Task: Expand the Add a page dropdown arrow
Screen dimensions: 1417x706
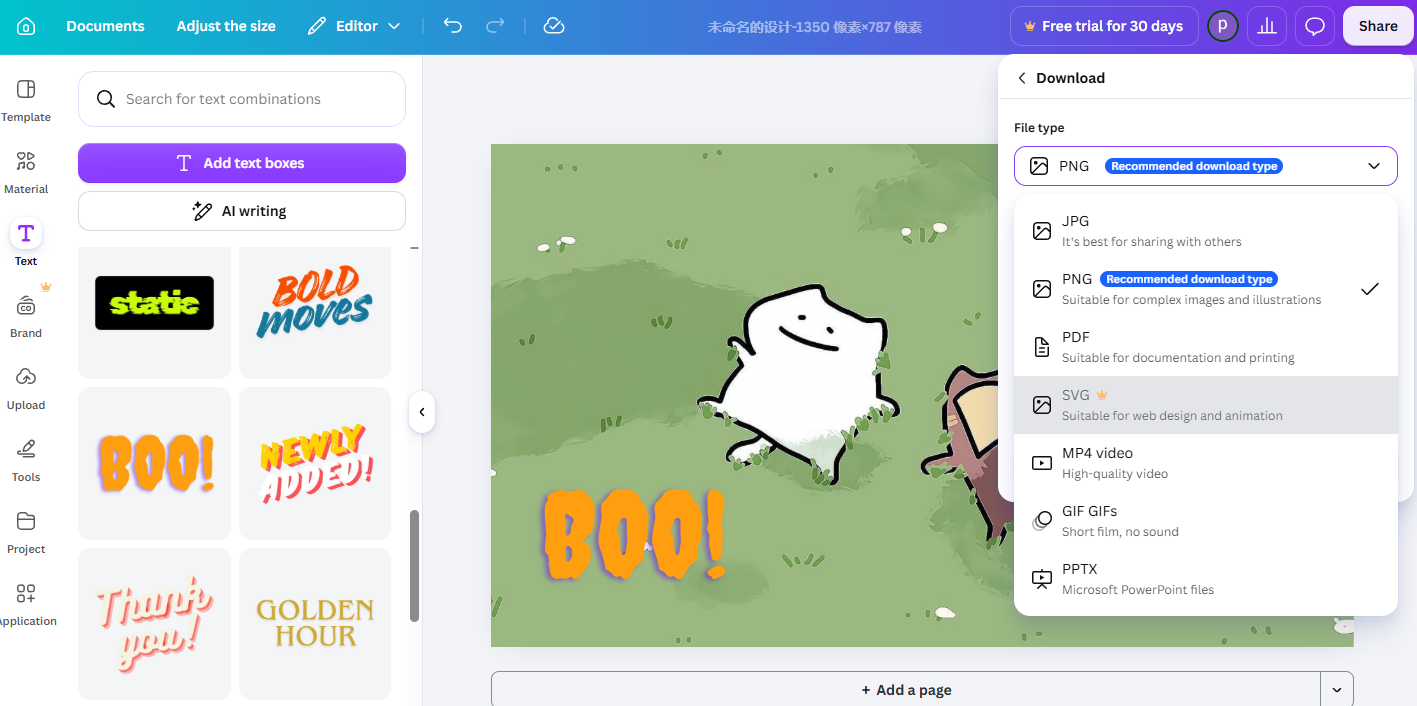Action: pyautogui.click(x=1337, y=690)
